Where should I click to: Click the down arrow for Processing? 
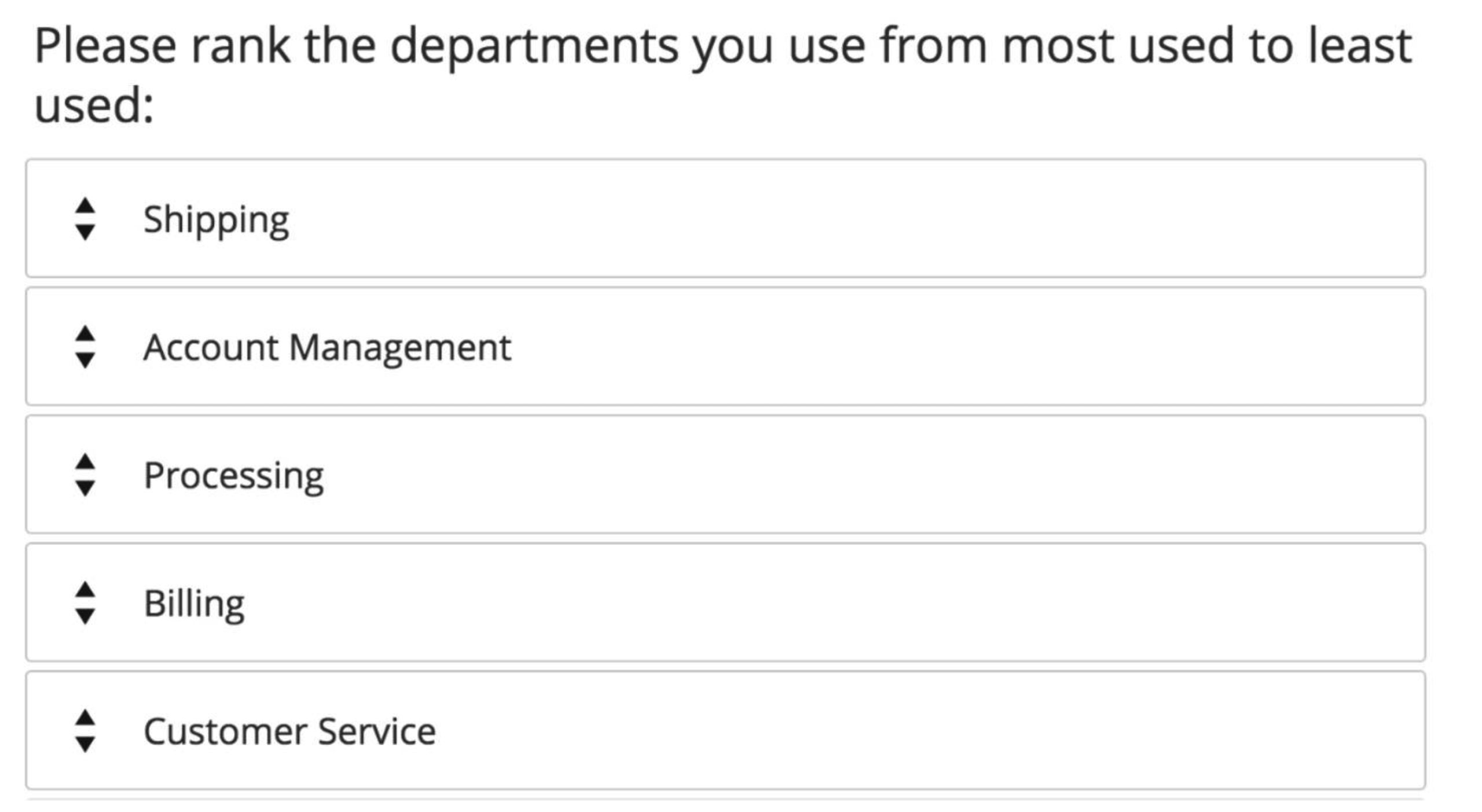pos(85,488)
